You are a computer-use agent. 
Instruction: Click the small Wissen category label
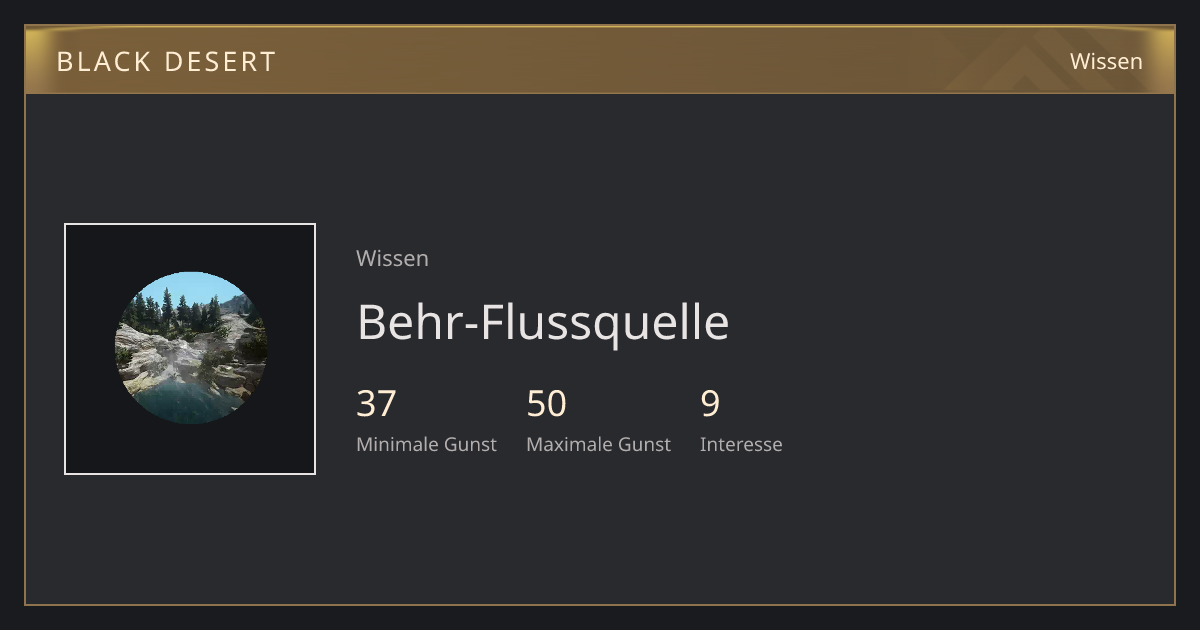coord(392,258)
